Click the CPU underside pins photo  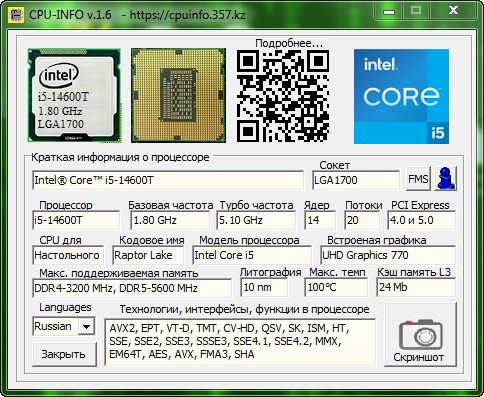178,95
